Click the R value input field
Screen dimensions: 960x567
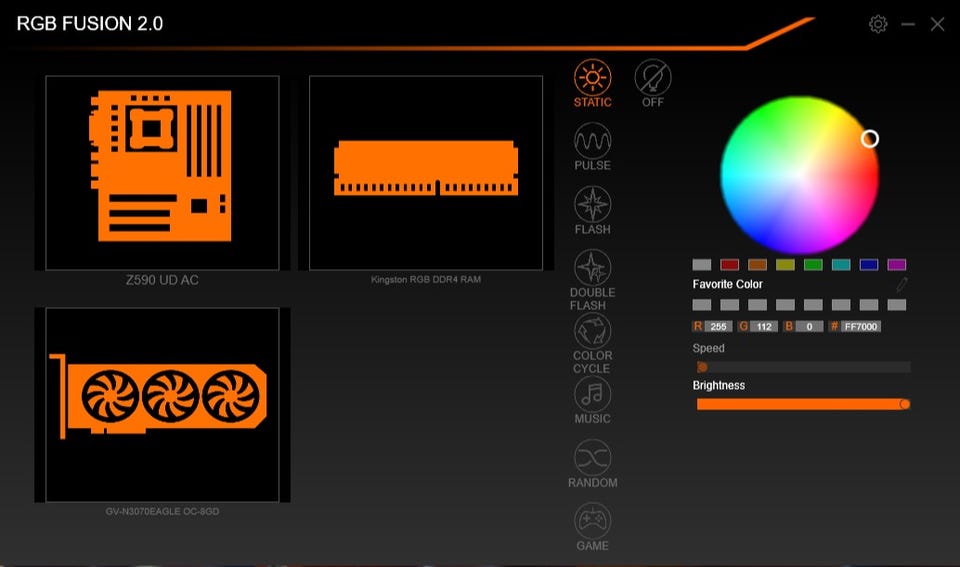719,327
